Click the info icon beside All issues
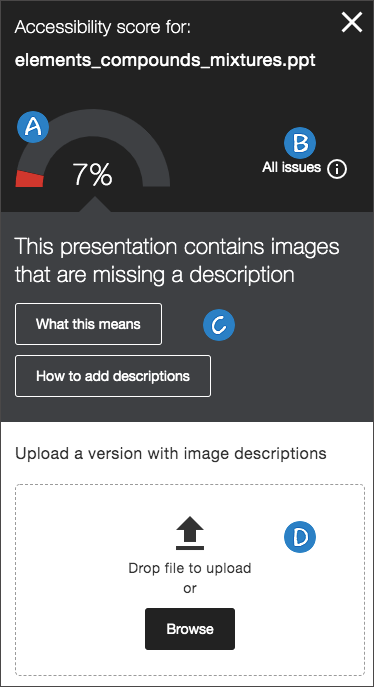Viewport: 374px width, 687px height. [x=337, y=168]
